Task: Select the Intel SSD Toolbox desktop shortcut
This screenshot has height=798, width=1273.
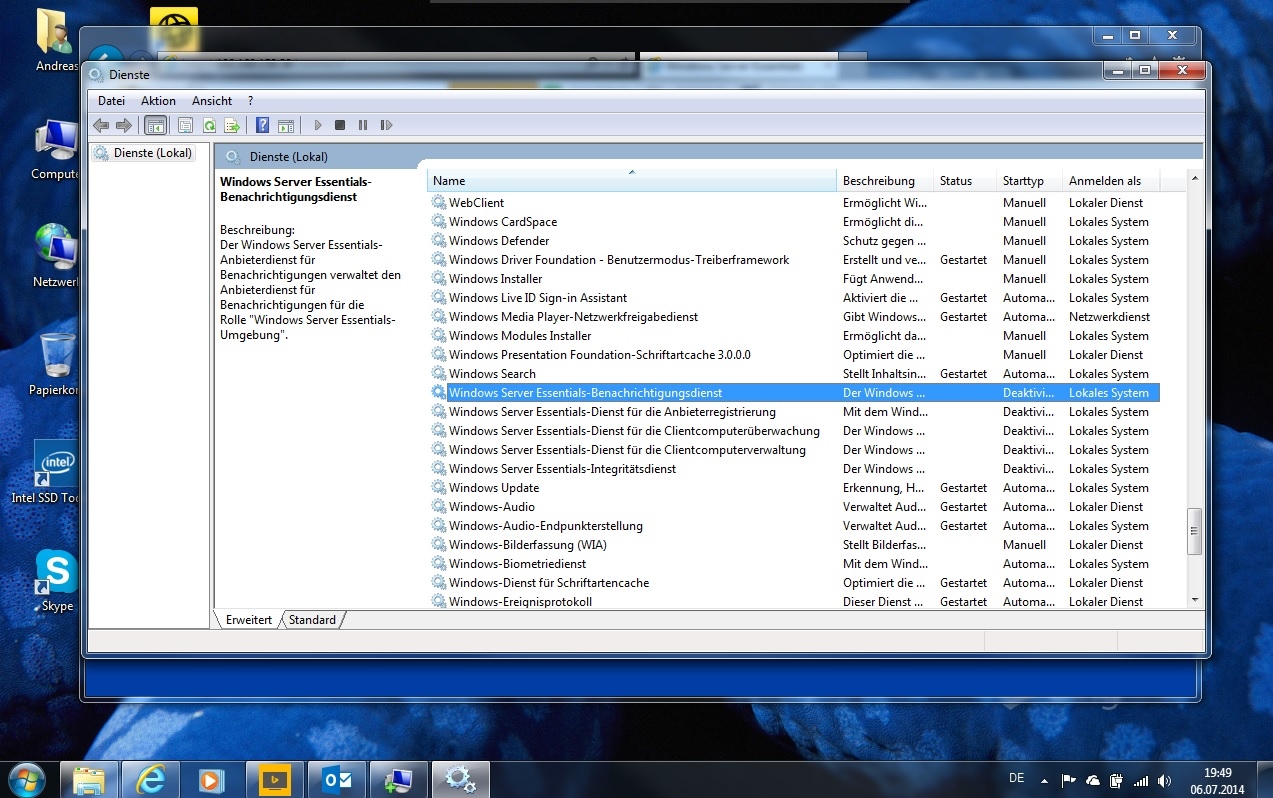Action: pyautogui.click(x=56, y=472)
